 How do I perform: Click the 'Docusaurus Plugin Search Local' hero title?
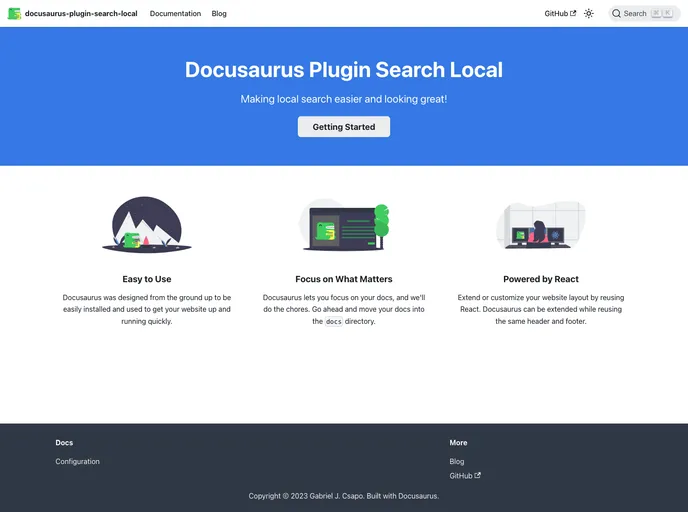(x=344, y=70)
